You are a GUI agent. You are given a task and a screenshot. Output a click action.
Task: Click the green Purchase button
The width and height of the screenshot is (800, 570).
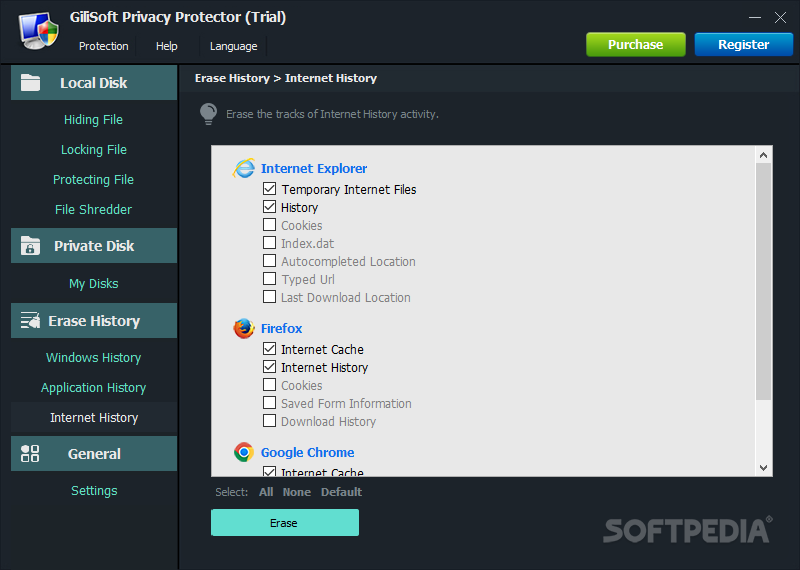click(636, 44)
